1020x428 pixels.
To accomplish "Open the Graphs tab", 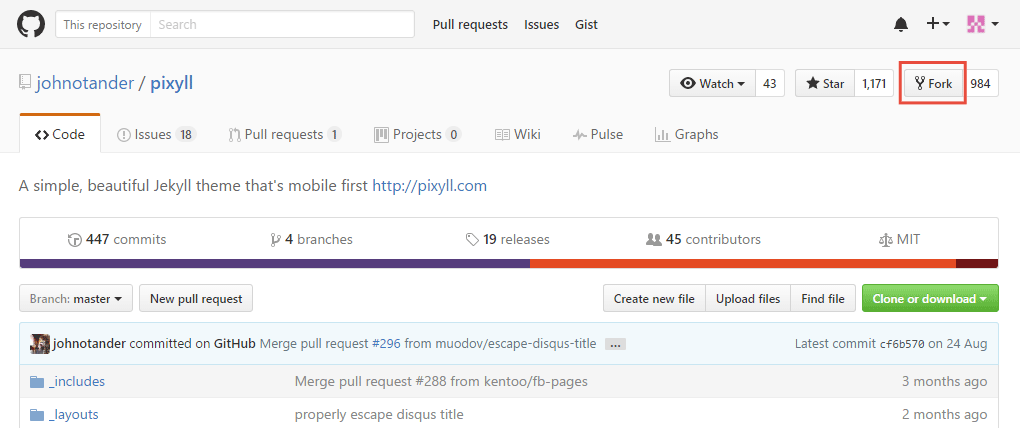I will click(687, 135).
